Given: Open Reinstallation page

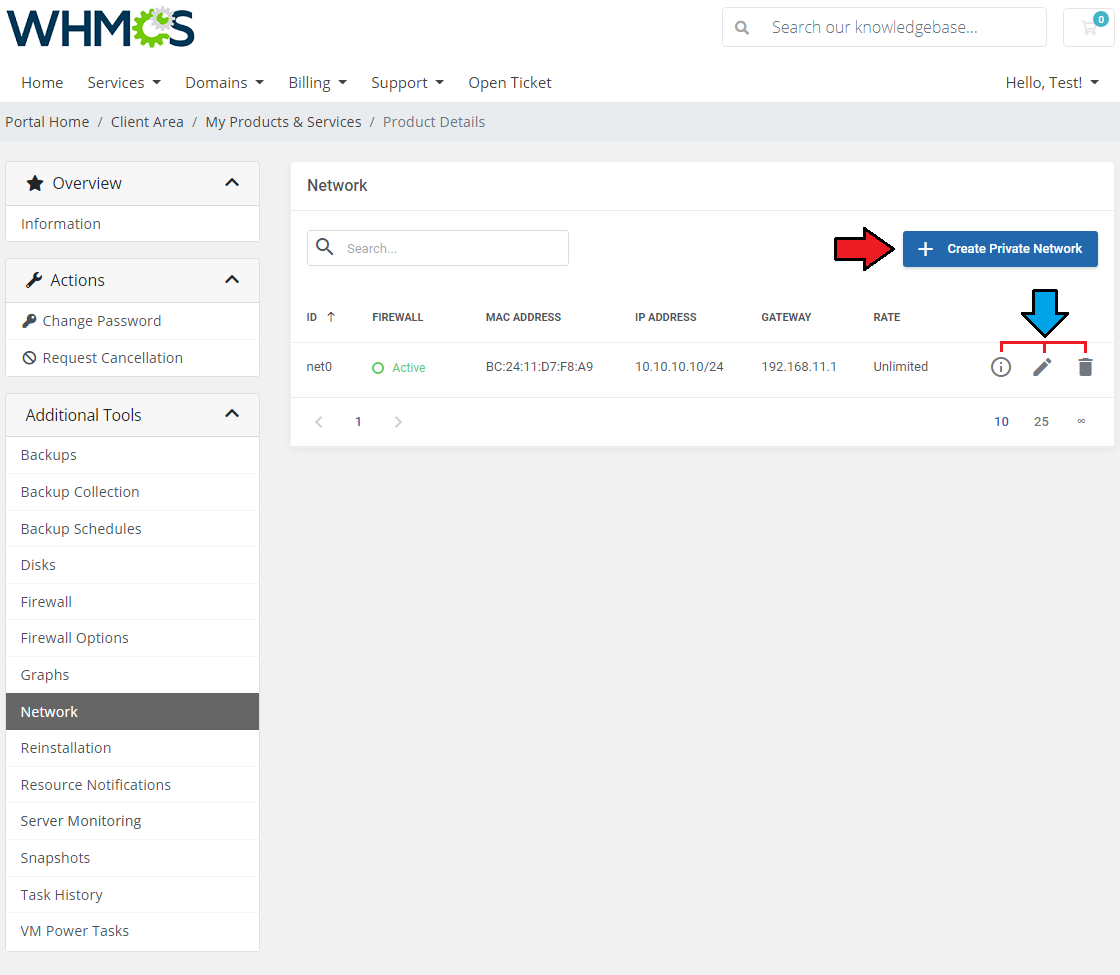Looking at the screenshot, I should tap(132, 748).
